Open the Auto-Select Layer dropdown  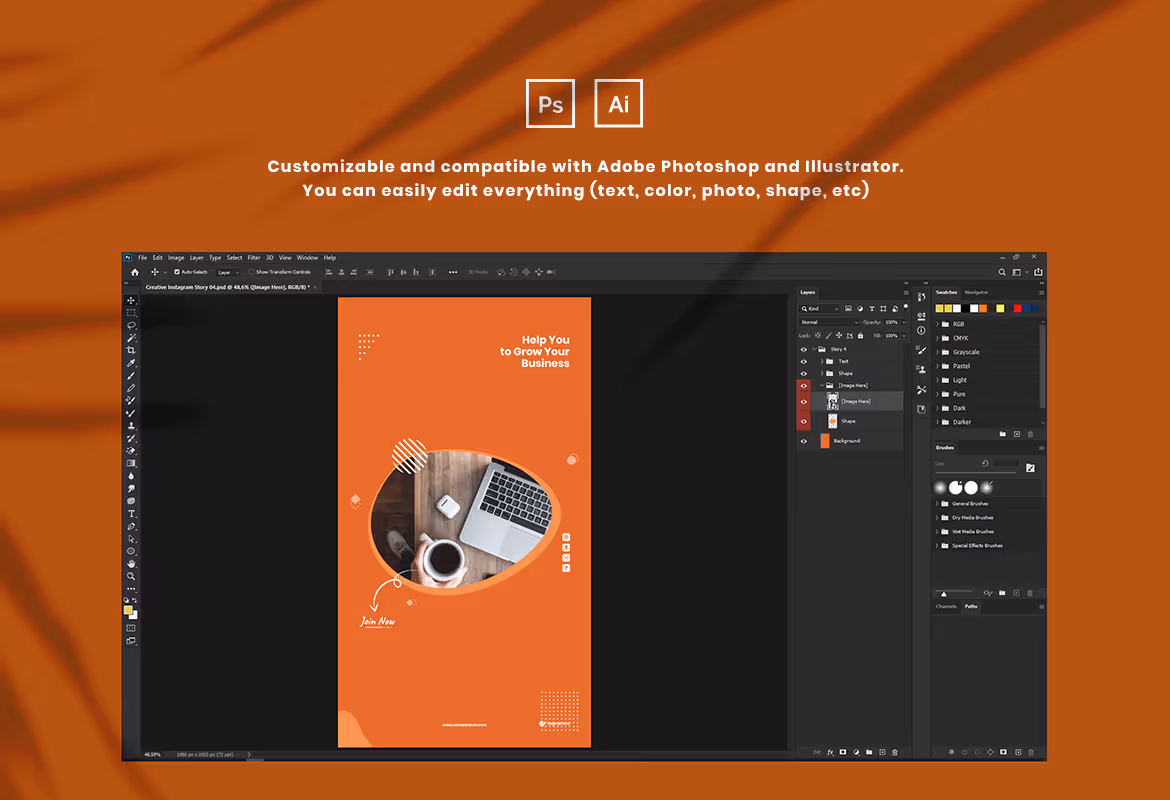228,272
